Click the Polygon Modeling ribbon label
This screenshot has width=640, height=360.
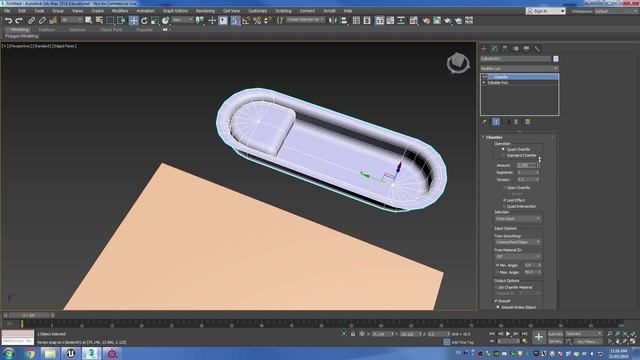click(x=22, y=36)
